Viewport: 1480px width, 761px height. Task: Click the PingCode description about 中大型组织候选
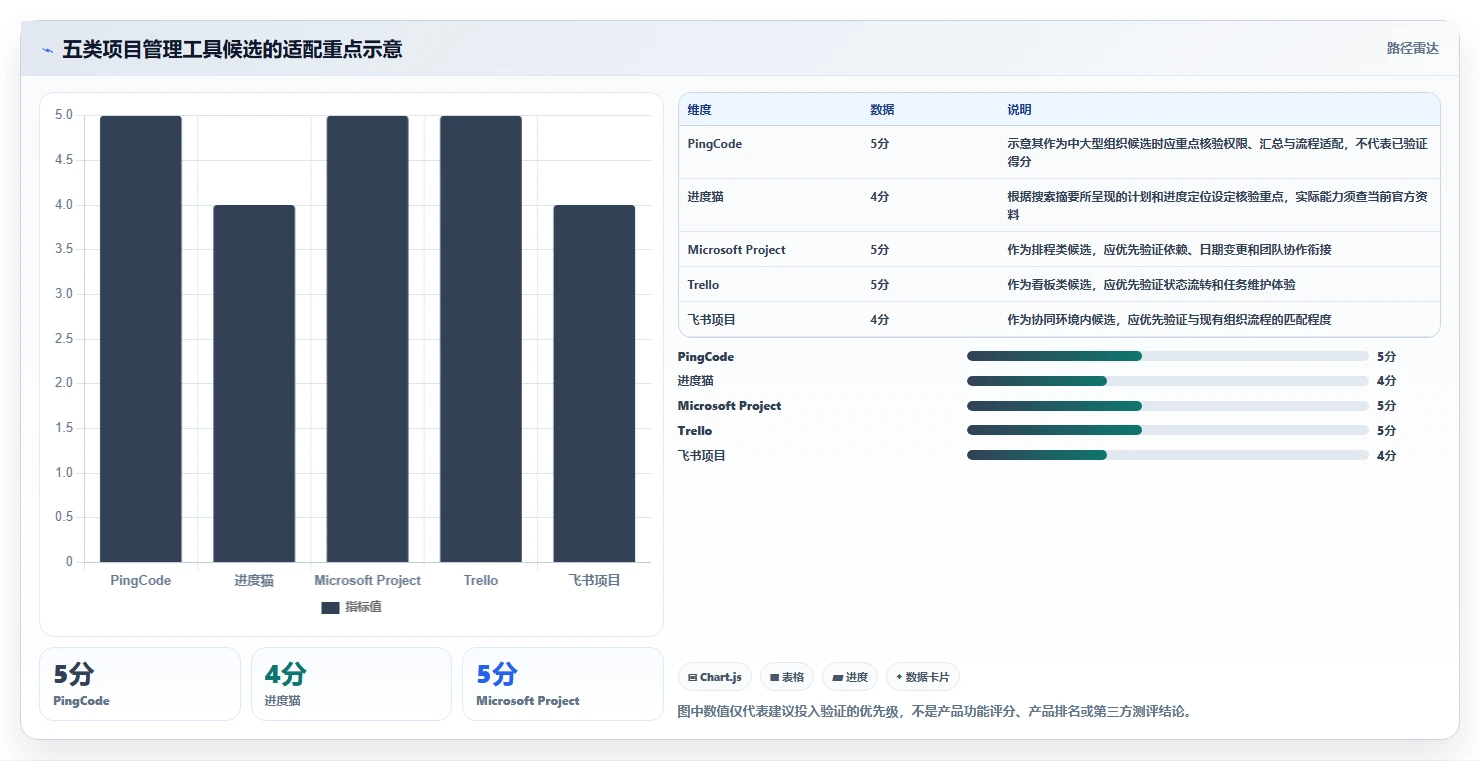pos(1217,152)
